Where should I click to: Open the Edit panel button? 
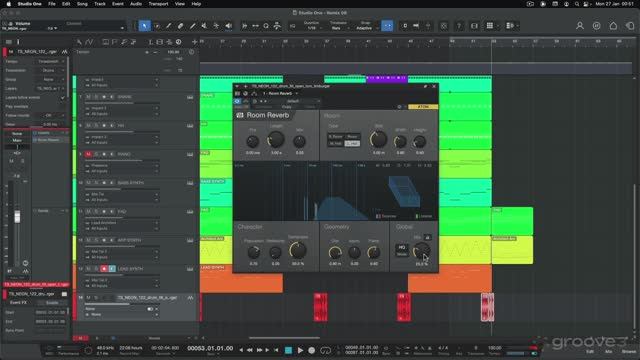(590, 351)
